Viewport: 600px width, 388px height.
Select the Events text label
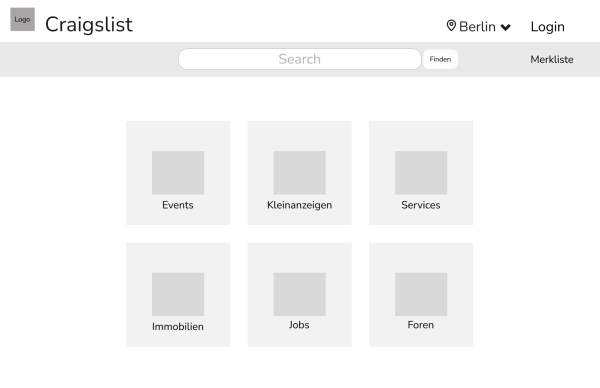click(178, 205)
